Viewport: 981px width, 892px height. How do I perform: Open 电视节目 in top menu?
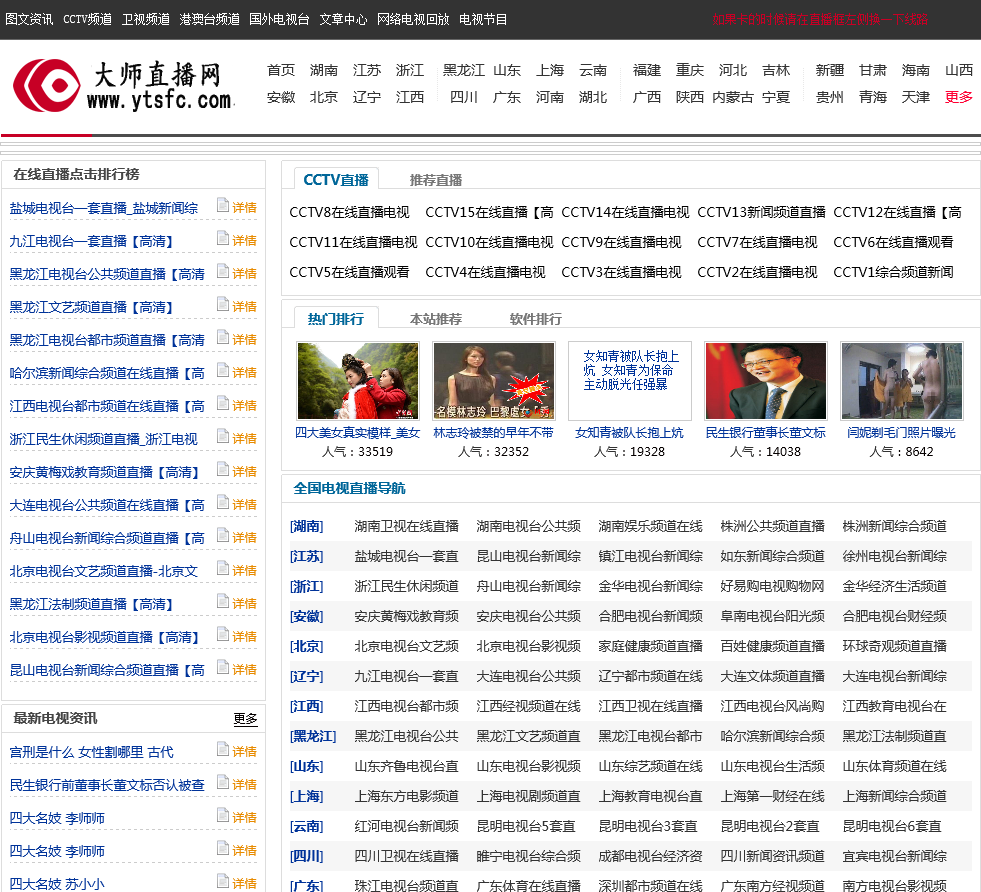[x=483, y=19]
